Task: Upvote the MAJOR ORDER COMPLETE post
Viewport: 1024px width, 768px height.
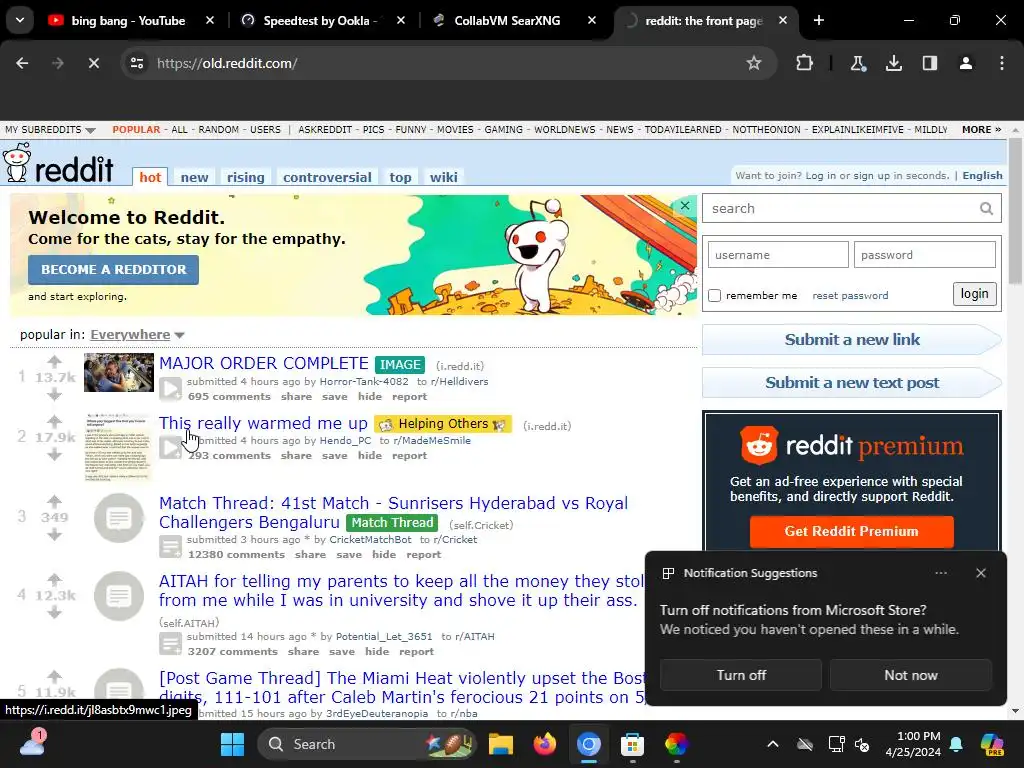Action: [54, 361]
